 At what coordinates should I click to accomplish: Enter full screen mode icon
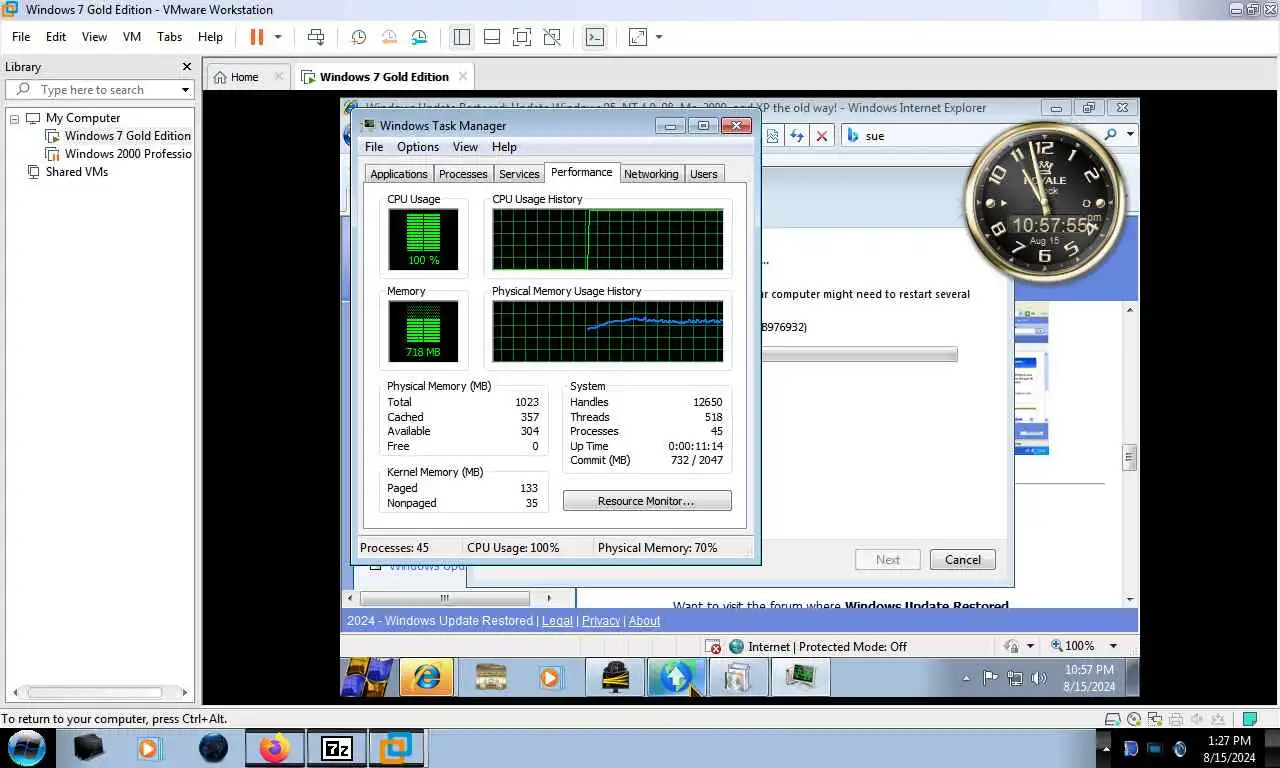[521, 37]
